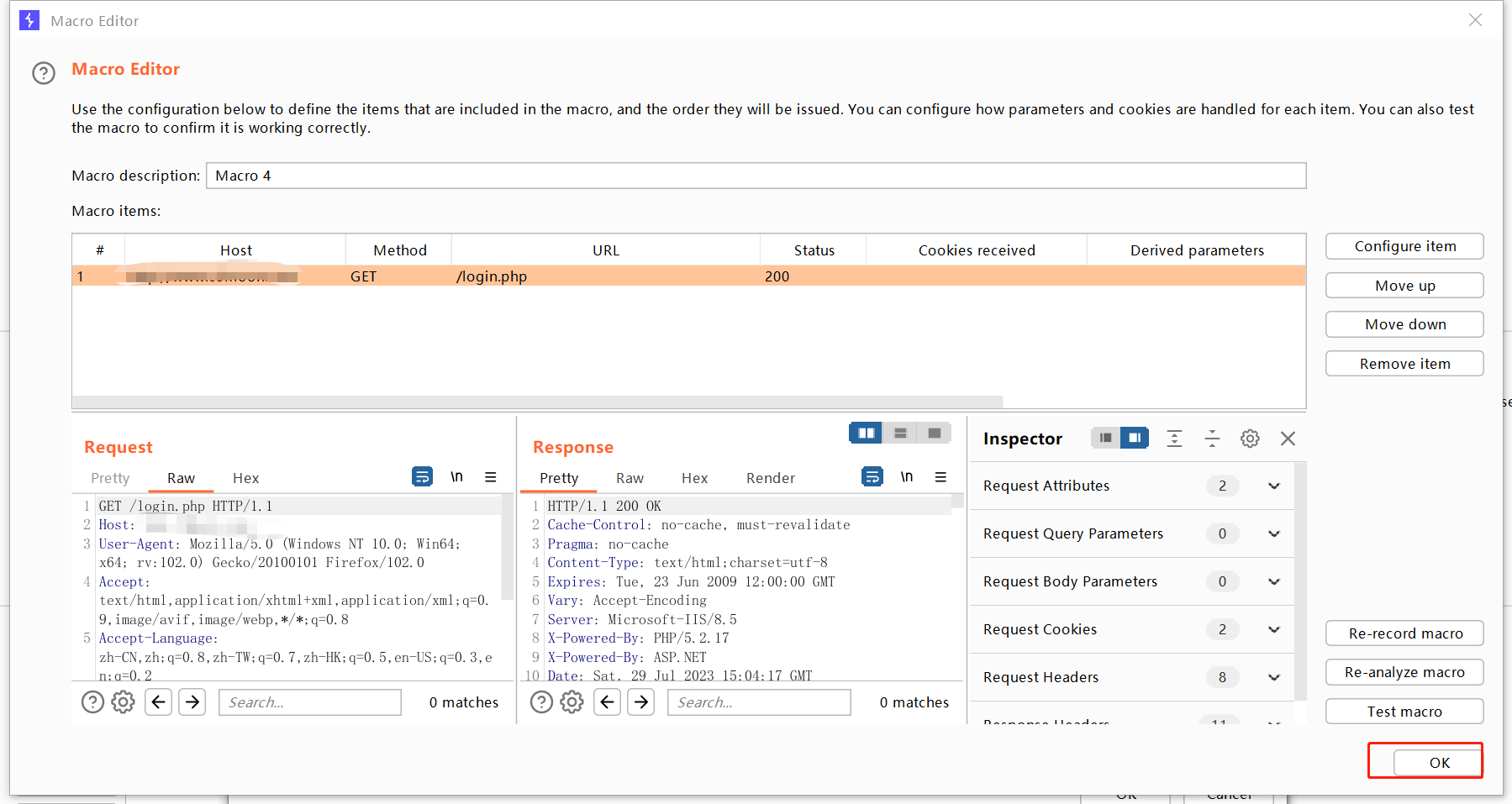The width and height of the screenshot is (1512, 804).
Task: Confirm the macro with OK button
Action: [1439, 763]
